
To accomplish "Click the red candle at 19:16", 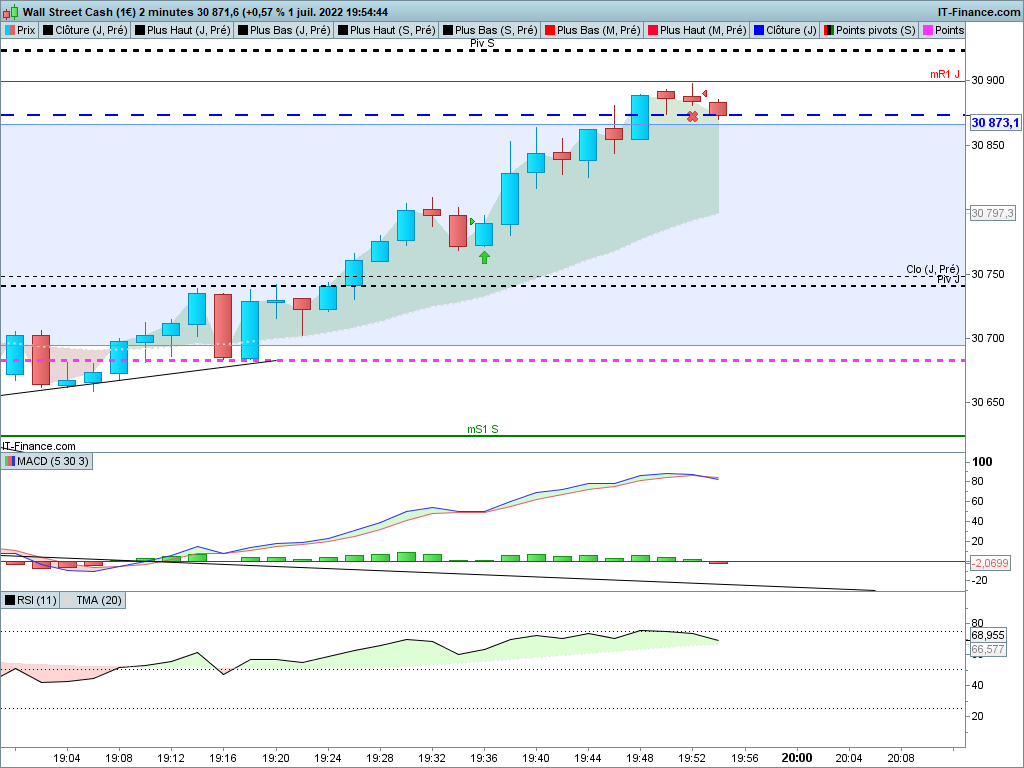I will point(223,326).
